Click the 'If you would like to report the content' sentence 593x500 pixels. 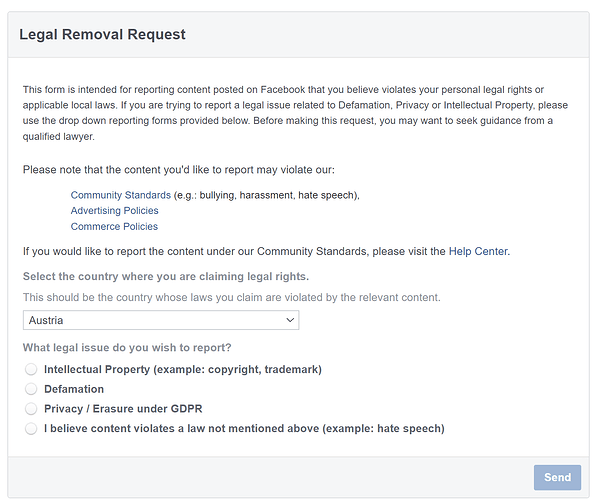click(x=266, y=252)
